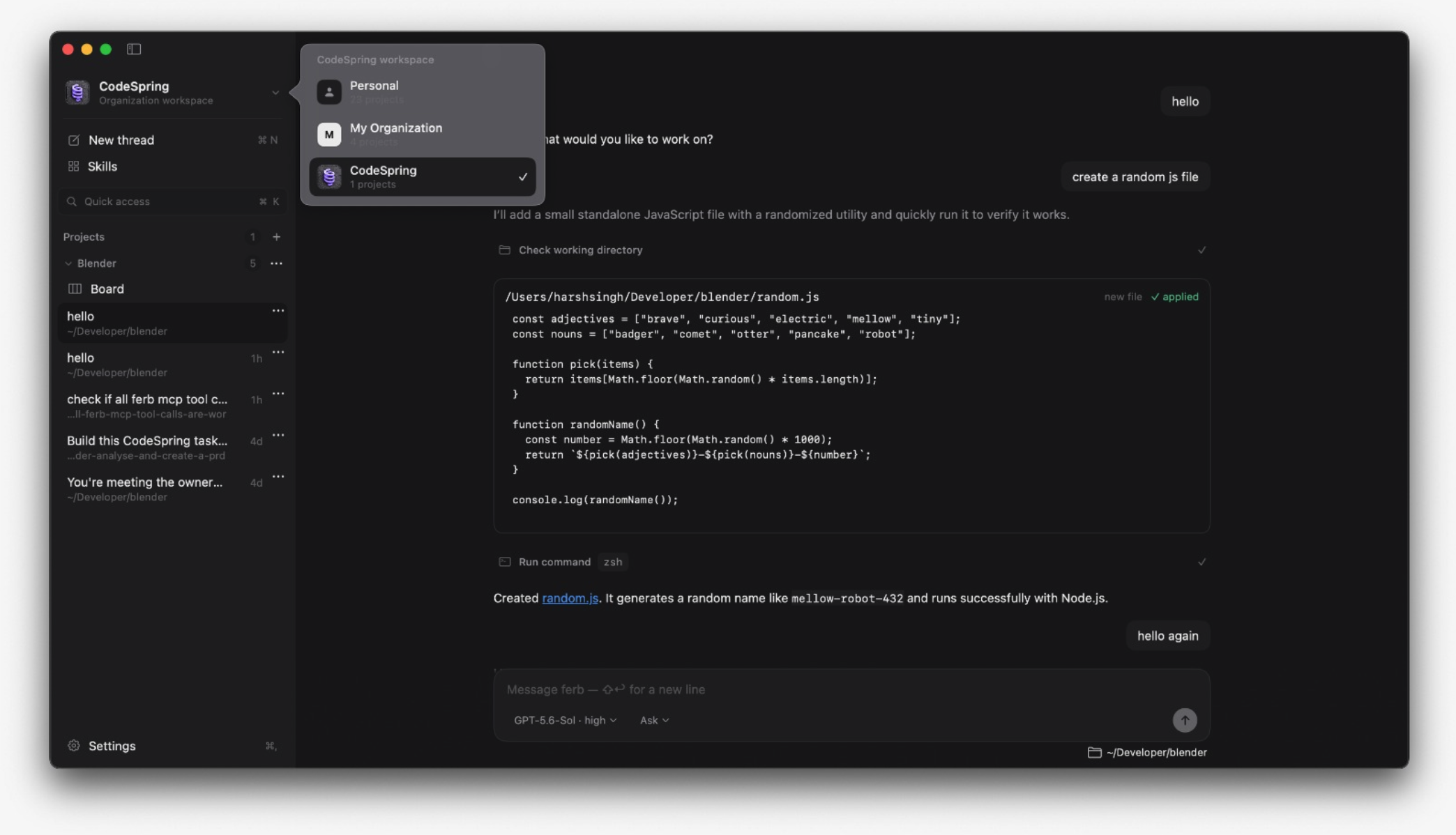1456x835 pixels.
Task: Open the 'check if all ferb mcp tool c...' thread
Action: click(172, 406)
